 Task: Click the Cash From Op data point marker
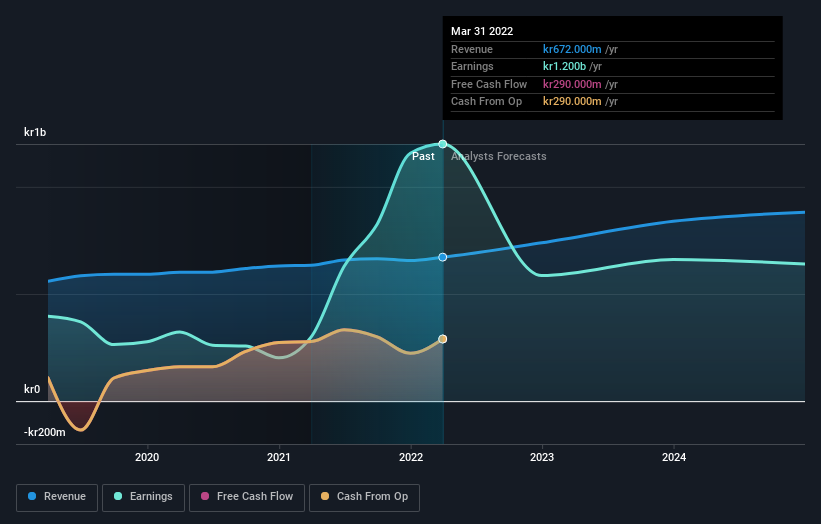[x=442, y=339]
